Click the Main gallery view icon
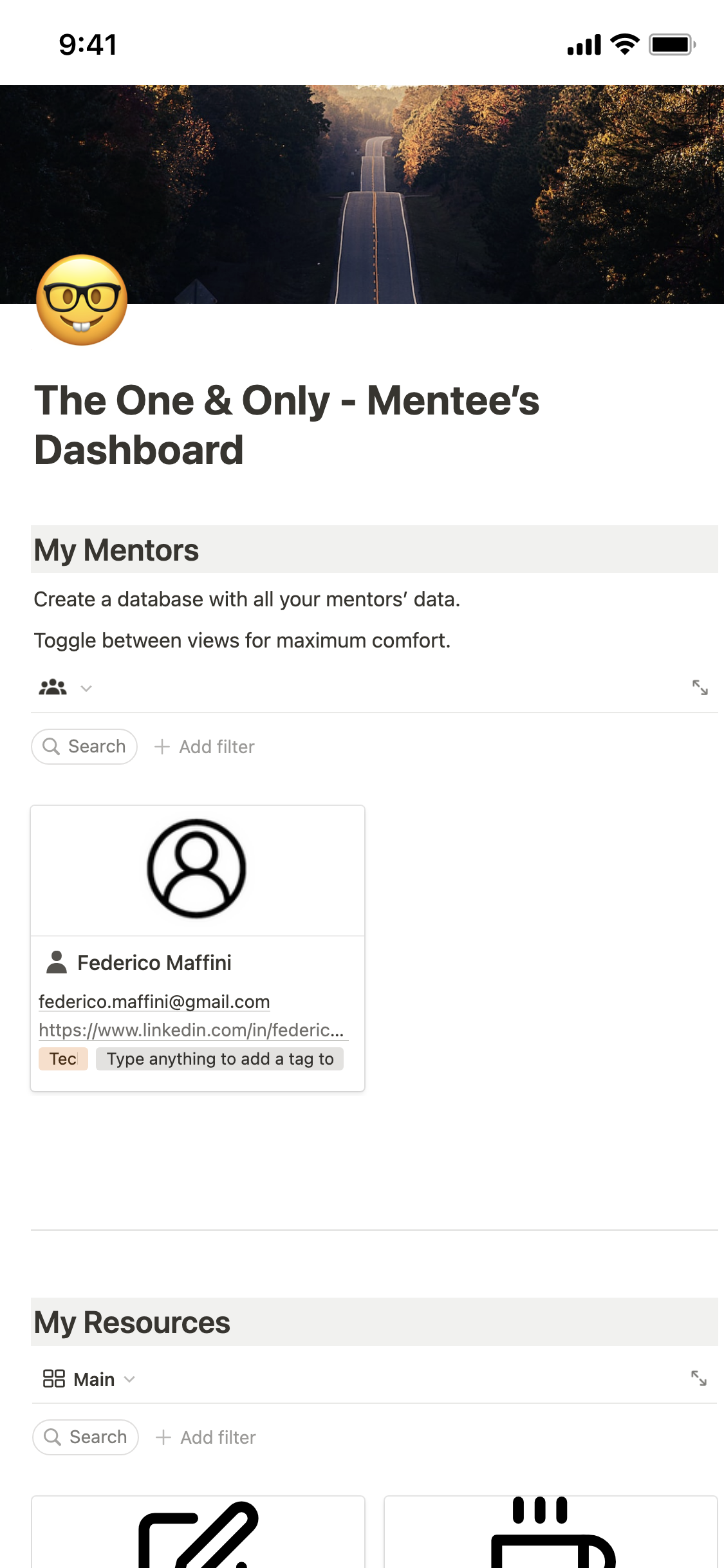724x1568 pixels. coord(54,1379)
